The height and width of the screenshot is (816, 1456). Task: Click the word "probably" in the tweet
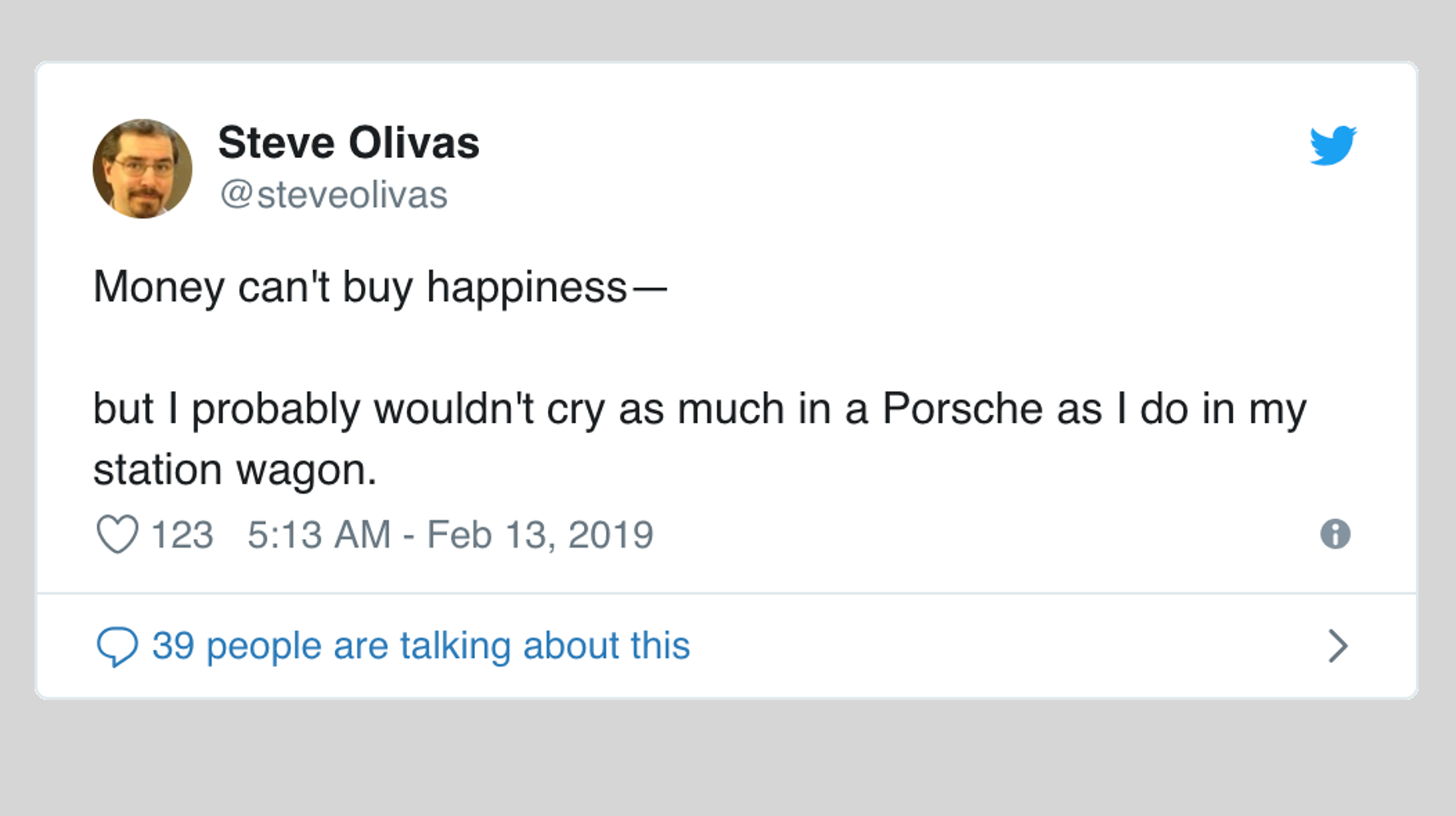(275, 408)
